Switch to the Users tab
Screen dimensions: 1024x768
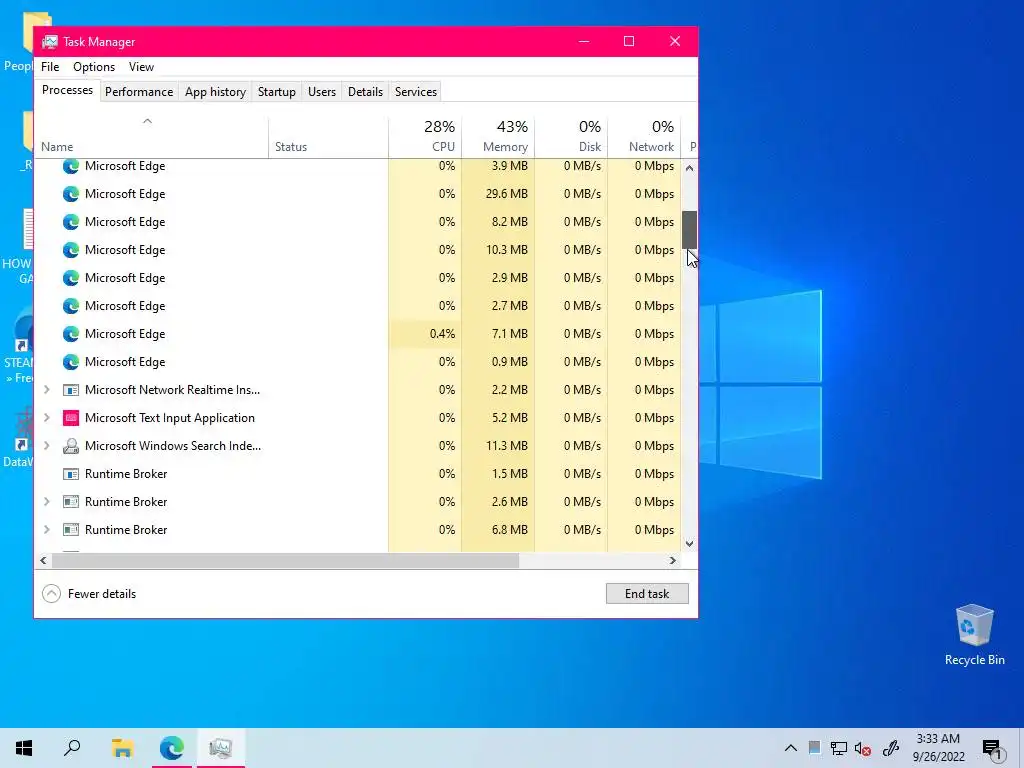point(322,92)
